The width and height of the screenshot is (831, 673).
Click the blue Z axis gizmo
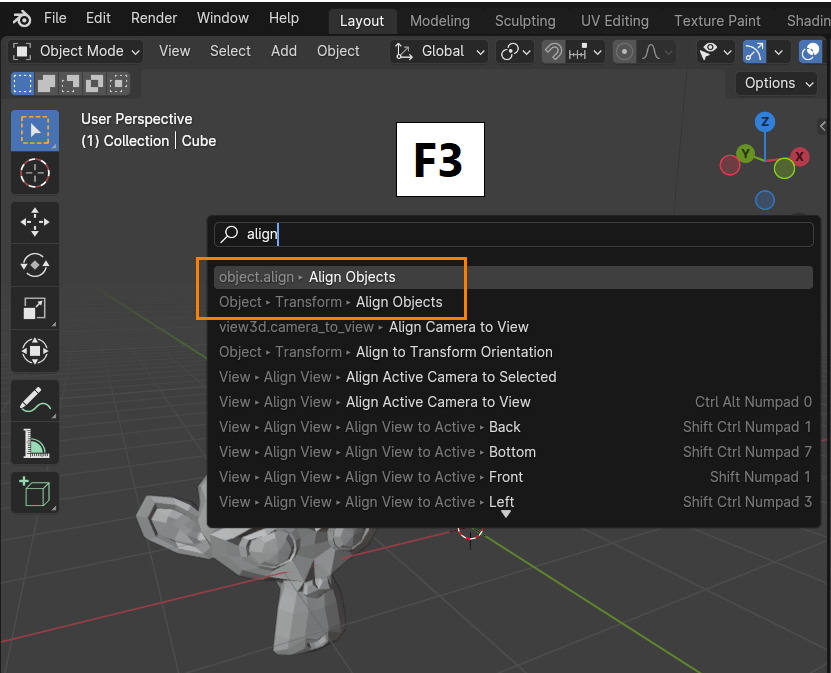pyautogui.click(x=765, y=122)
